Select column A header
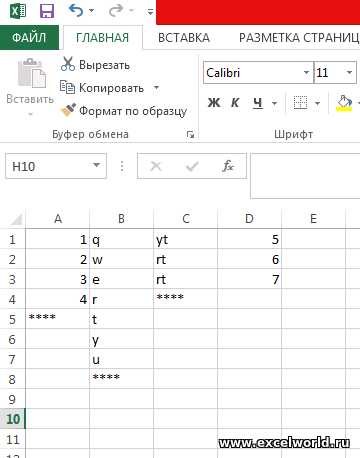Viewport: 360px width, 458px height. tap(58, 219)
